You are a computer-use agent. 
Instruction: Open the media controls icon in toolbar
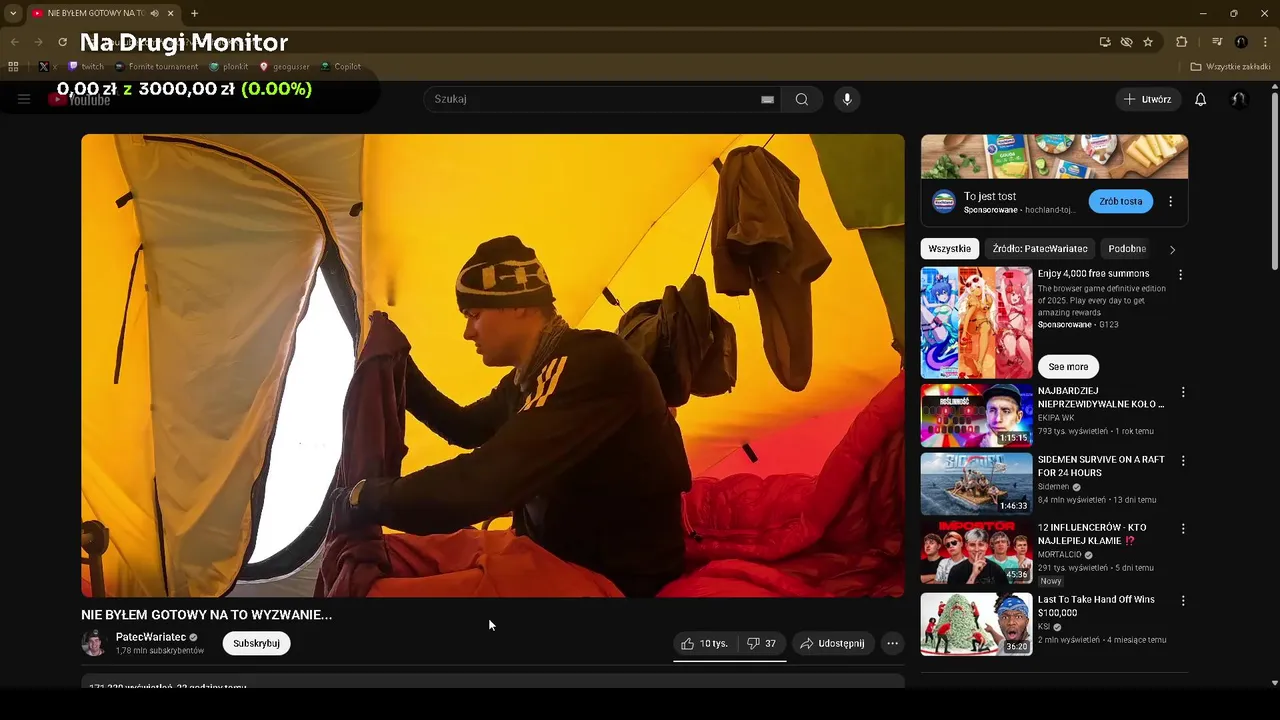(1217, 42)
